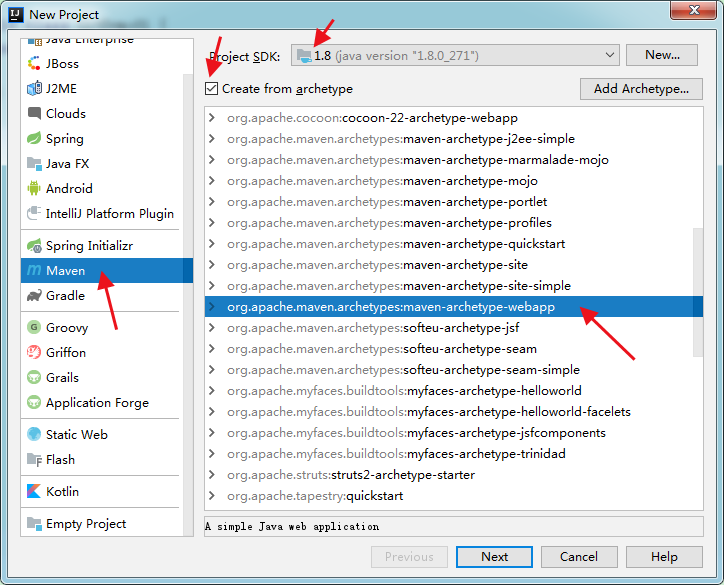The width and height of the screenshot is (724, 585).
Task: Expand maven-archetype-portlet node
Action: pos(212,202)
